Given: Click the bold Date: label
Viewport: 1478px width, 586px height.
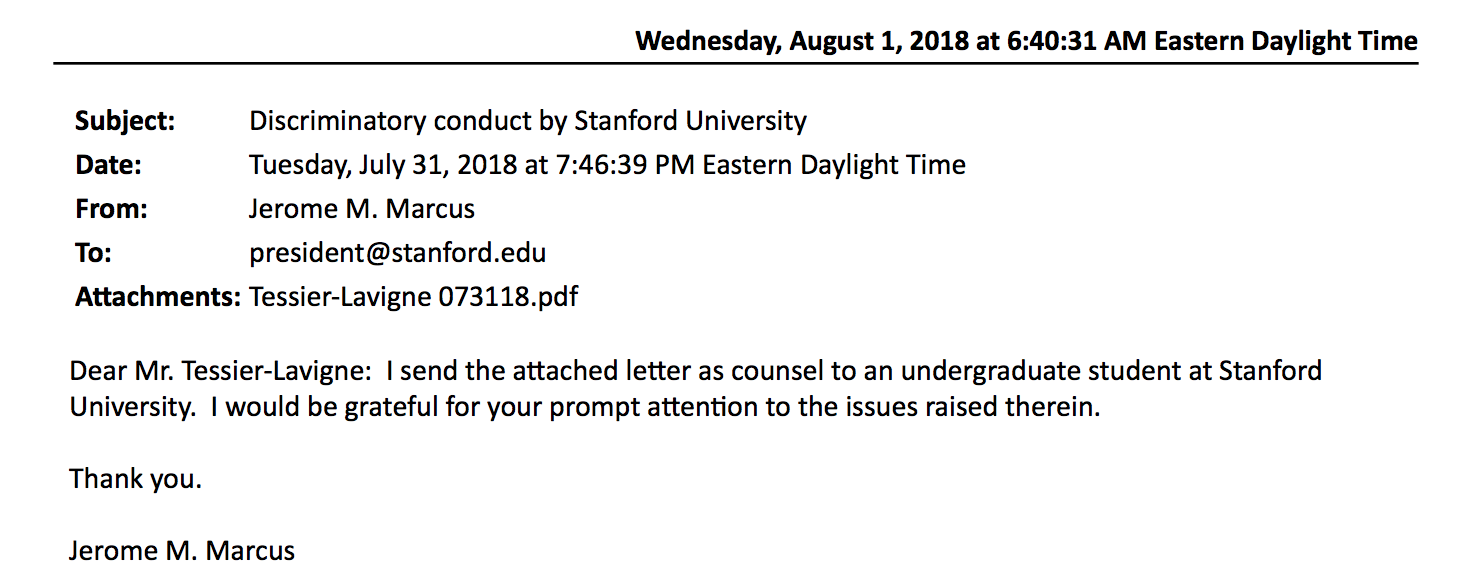Looking at the screenshot, I should [x=108, y=165].
